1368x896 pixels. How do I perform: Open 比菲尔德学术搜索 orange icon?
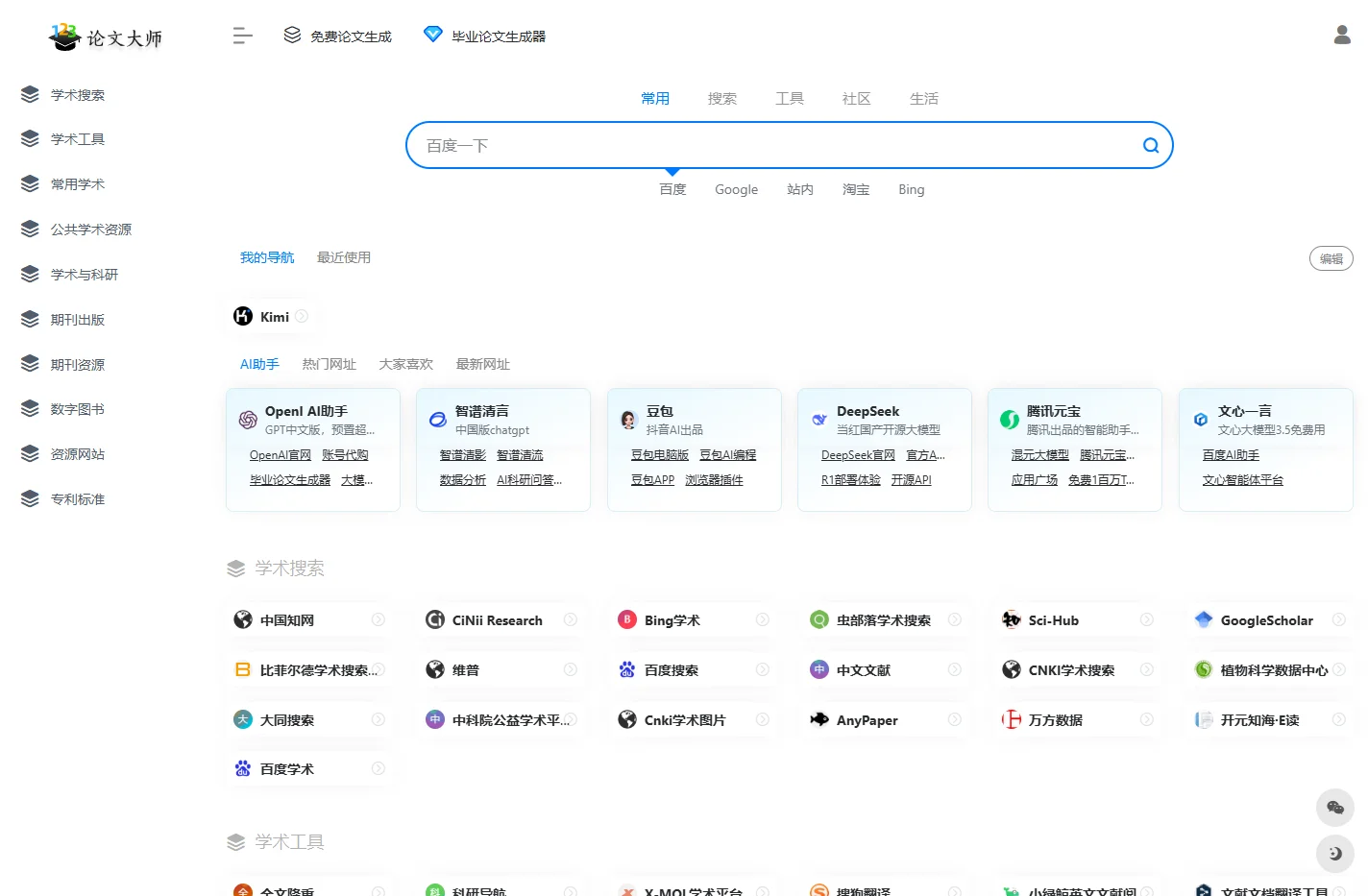(243, 669)
